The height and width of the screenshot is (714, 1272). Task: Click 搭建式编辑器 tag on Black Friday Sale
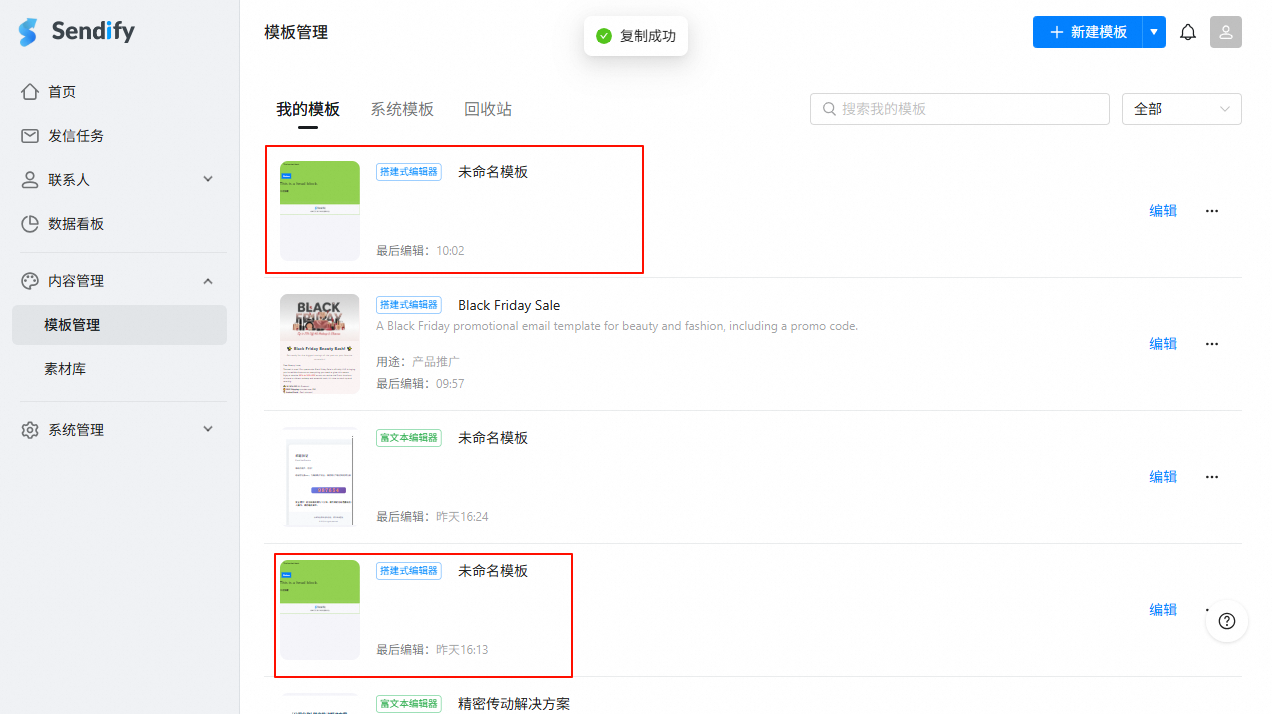(x=409, y=305)
